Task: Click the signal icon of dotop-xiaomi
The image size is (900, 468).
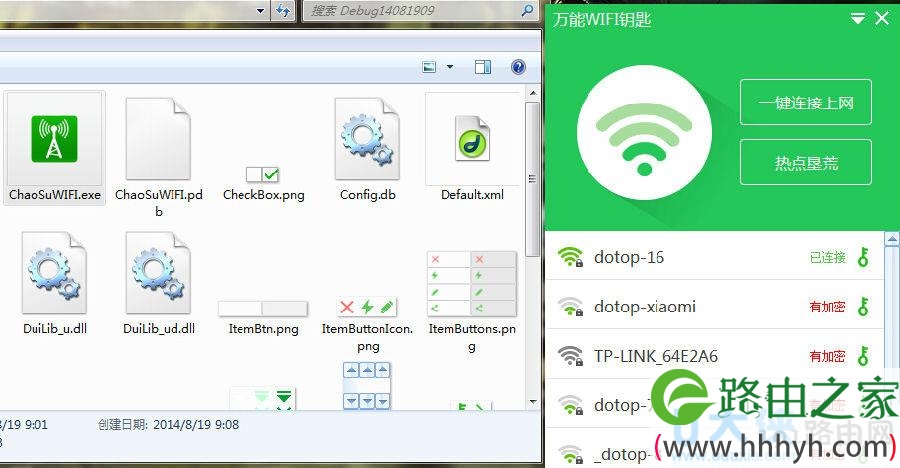Action: tap(571, 306)
